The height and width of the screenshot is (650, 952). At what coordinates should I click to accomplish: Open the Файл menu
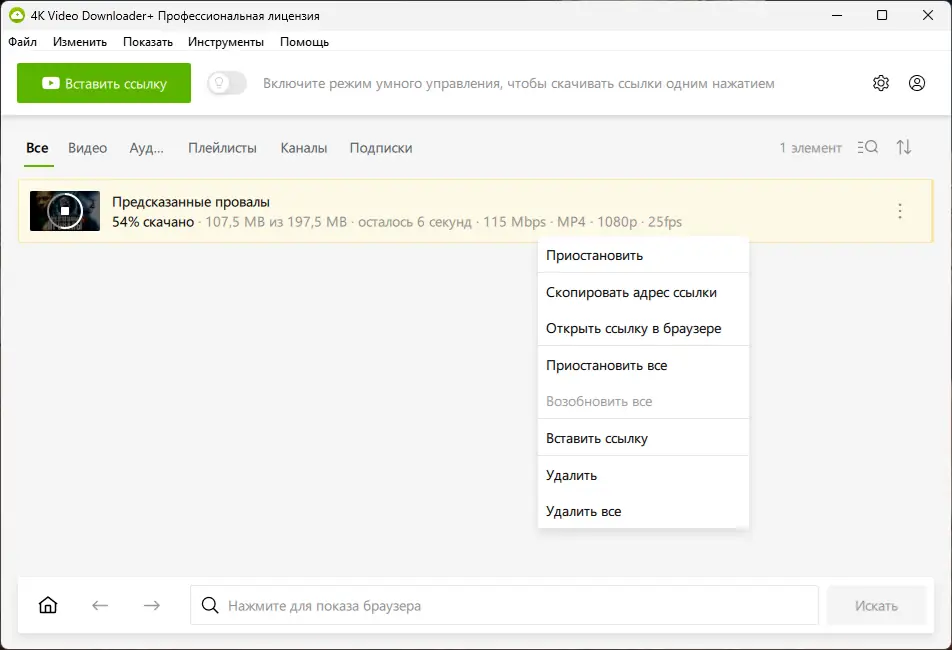point(22,42)
